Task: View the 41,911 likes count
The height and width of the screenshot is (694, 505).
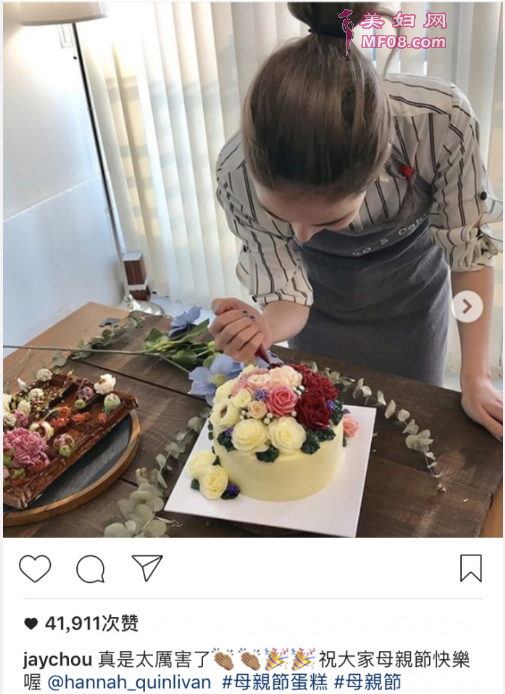Action: point(92,624)
